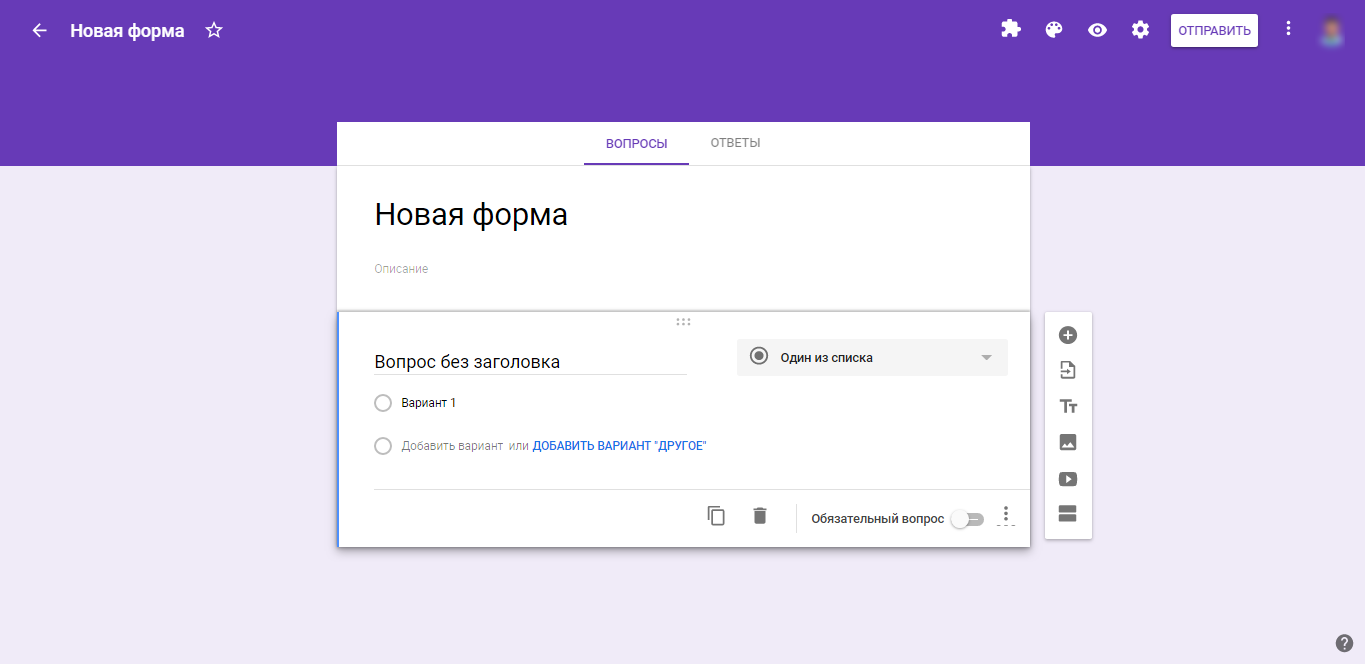Click the add video icon in sidebar
This screenshot has height=664, width=1365.
(x=1068, y=479)
